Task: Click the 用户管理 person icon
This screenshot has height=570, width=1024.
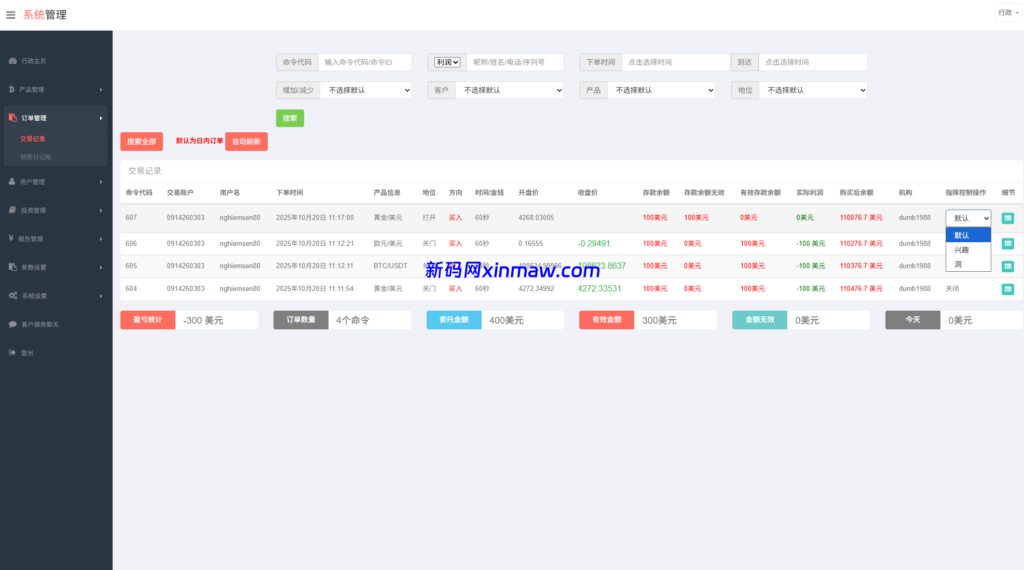Action: click(x=12, y=182)
